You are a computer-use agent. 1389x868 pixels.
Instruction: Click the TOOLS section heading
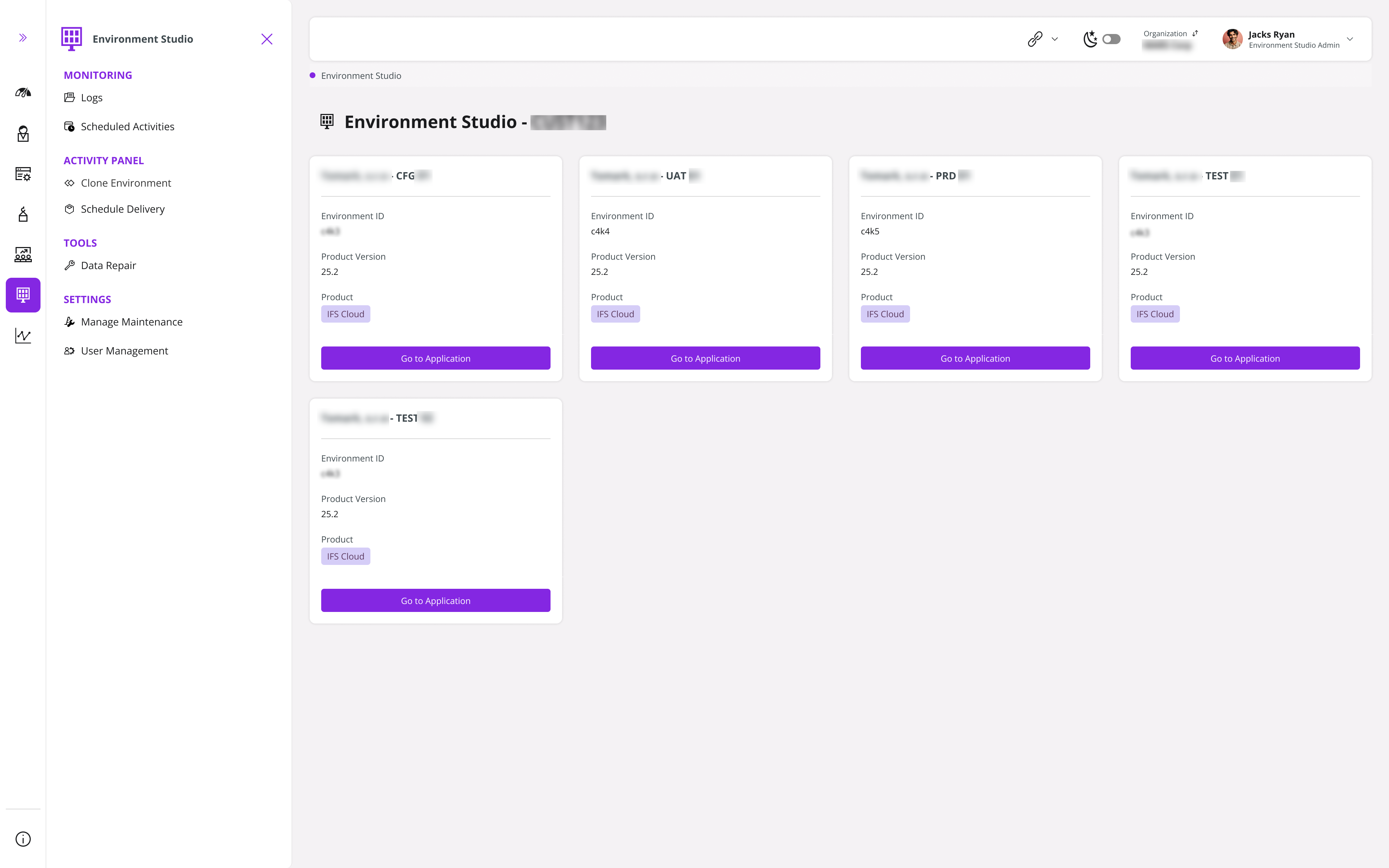click(x=80, y=243)
